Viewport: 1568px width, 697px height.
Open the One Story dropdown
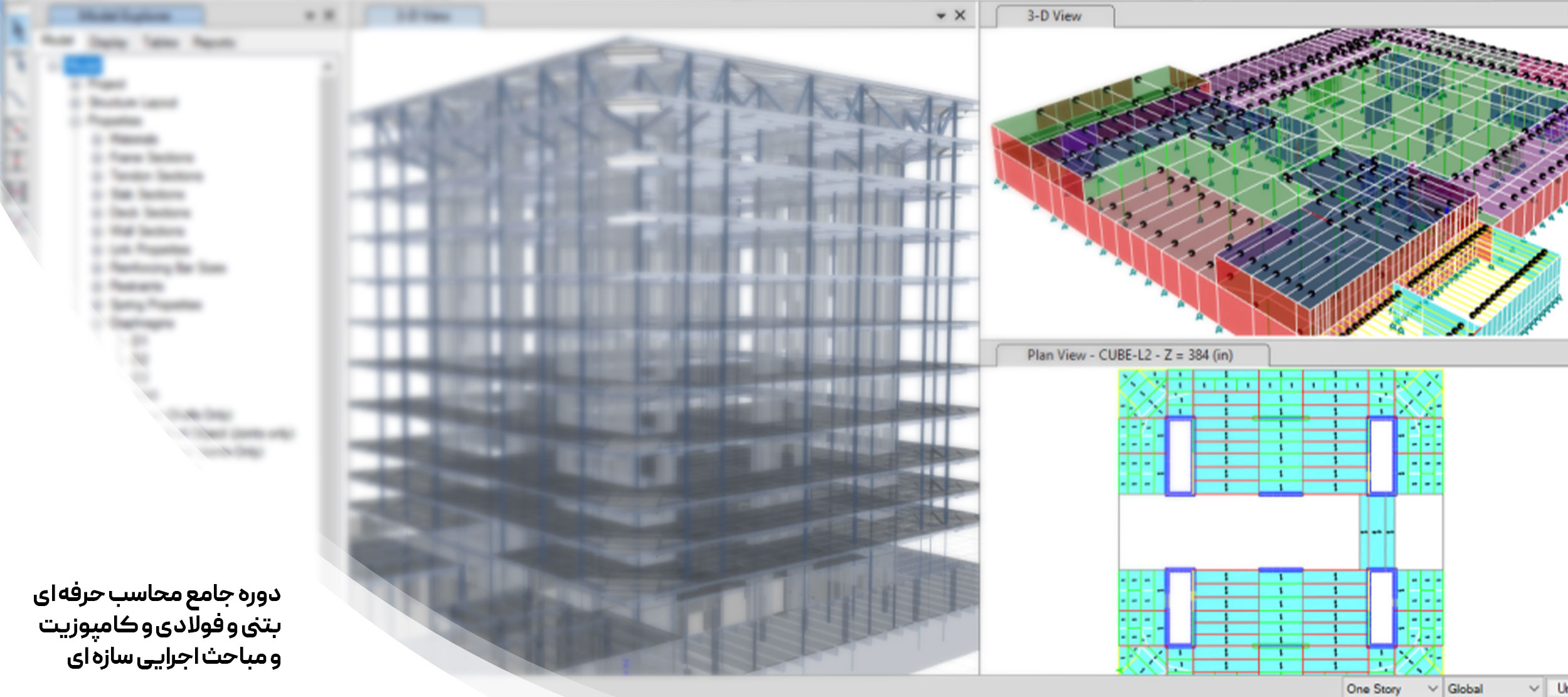1432,688
